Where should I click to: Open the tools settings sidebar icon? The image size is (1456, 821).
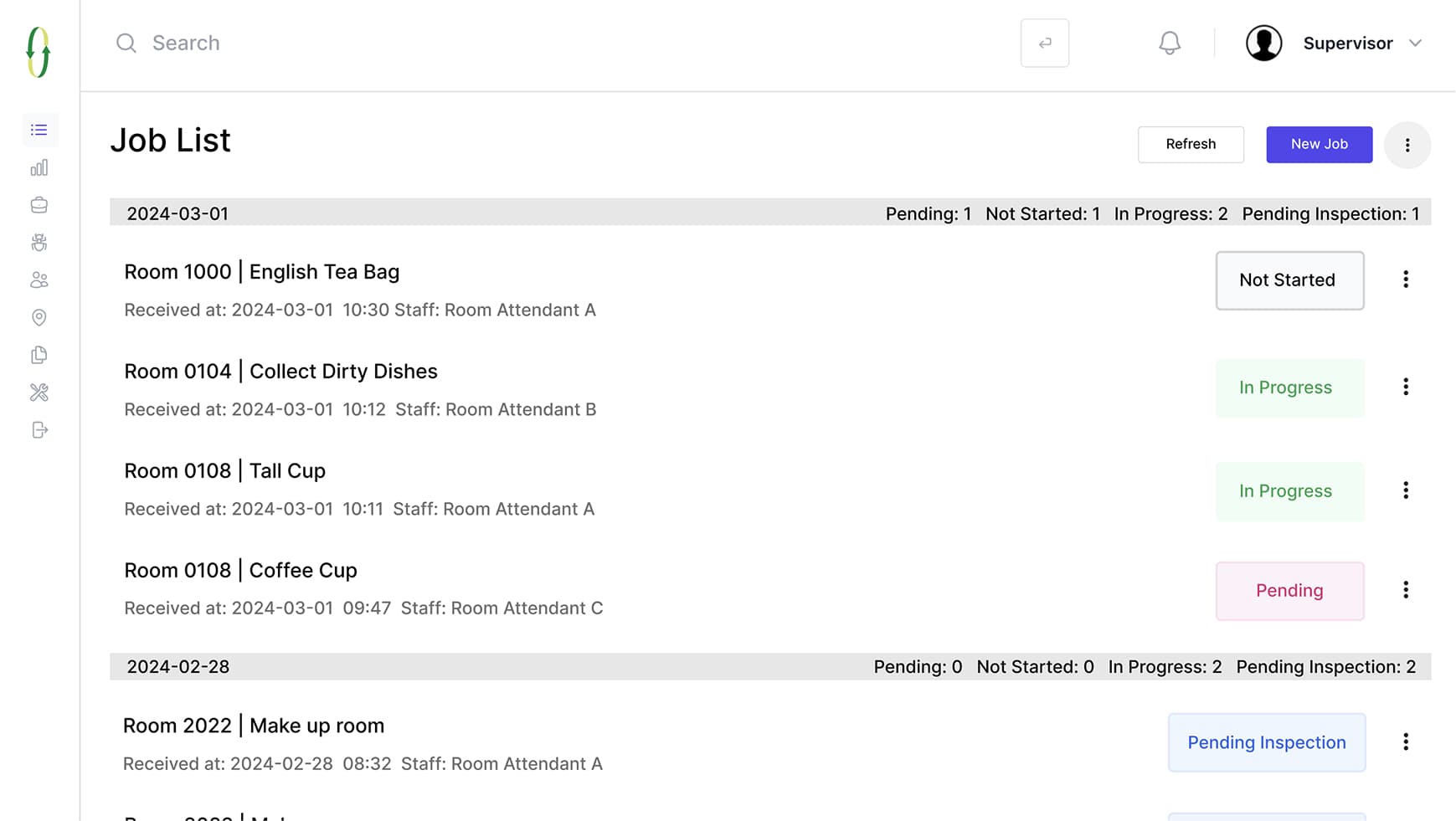point(39,393)
